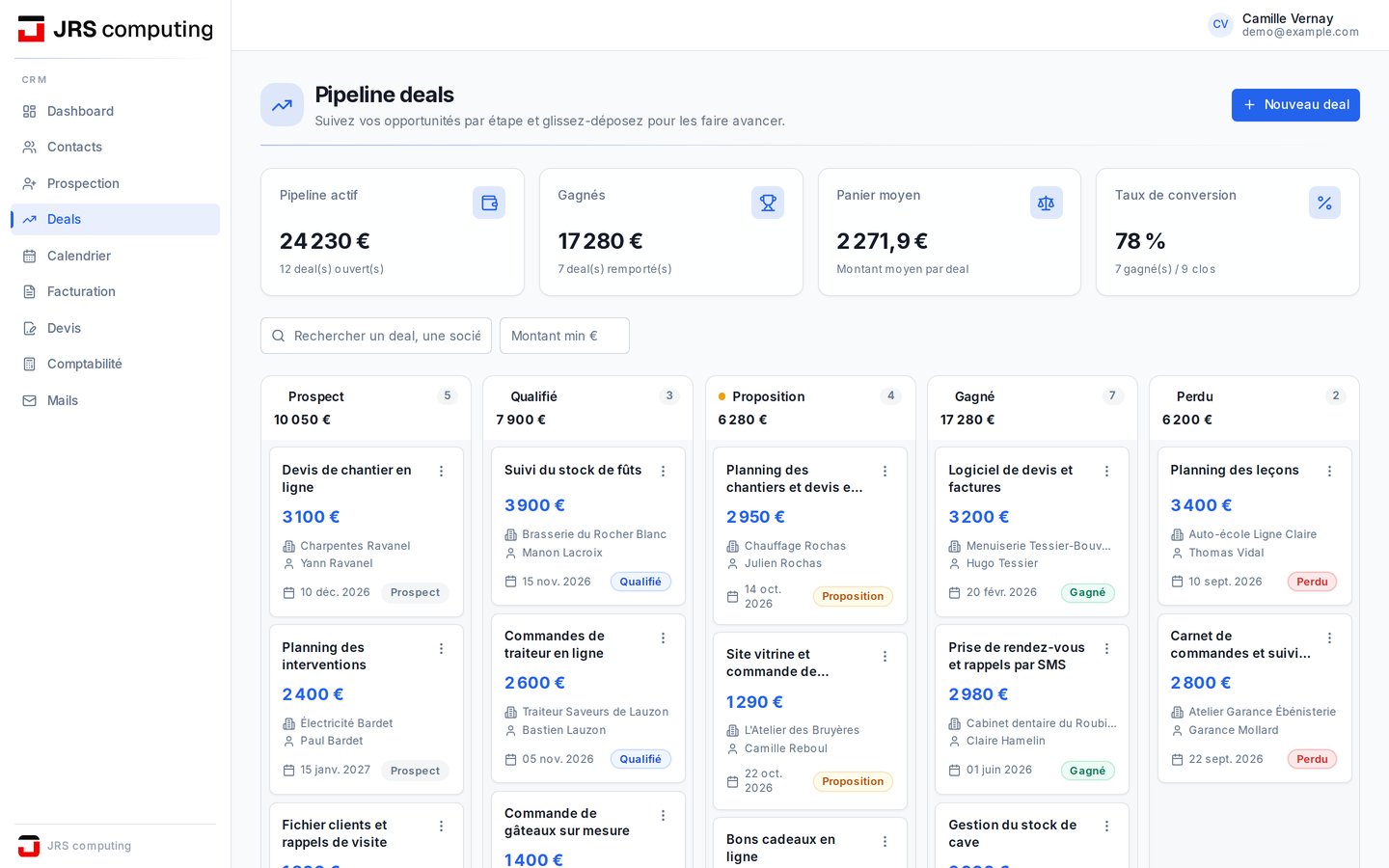Click Camille Vernay account name
Screen dimensions: 1389x868
[x=1288, y=18]
